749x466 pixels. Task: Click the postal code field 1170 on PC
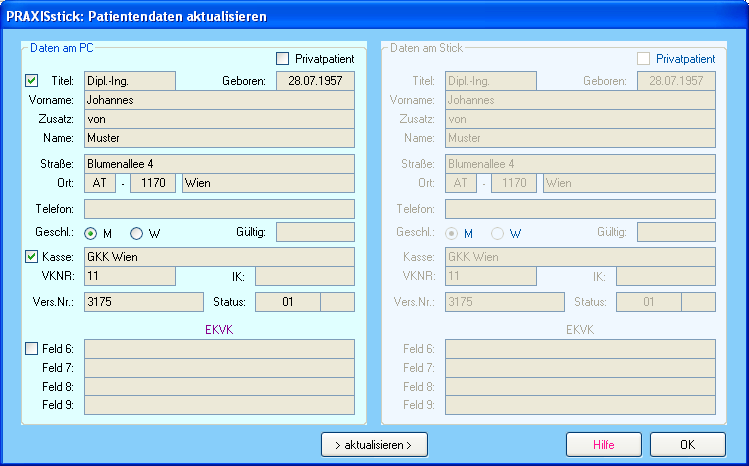(x=153, y=183)
